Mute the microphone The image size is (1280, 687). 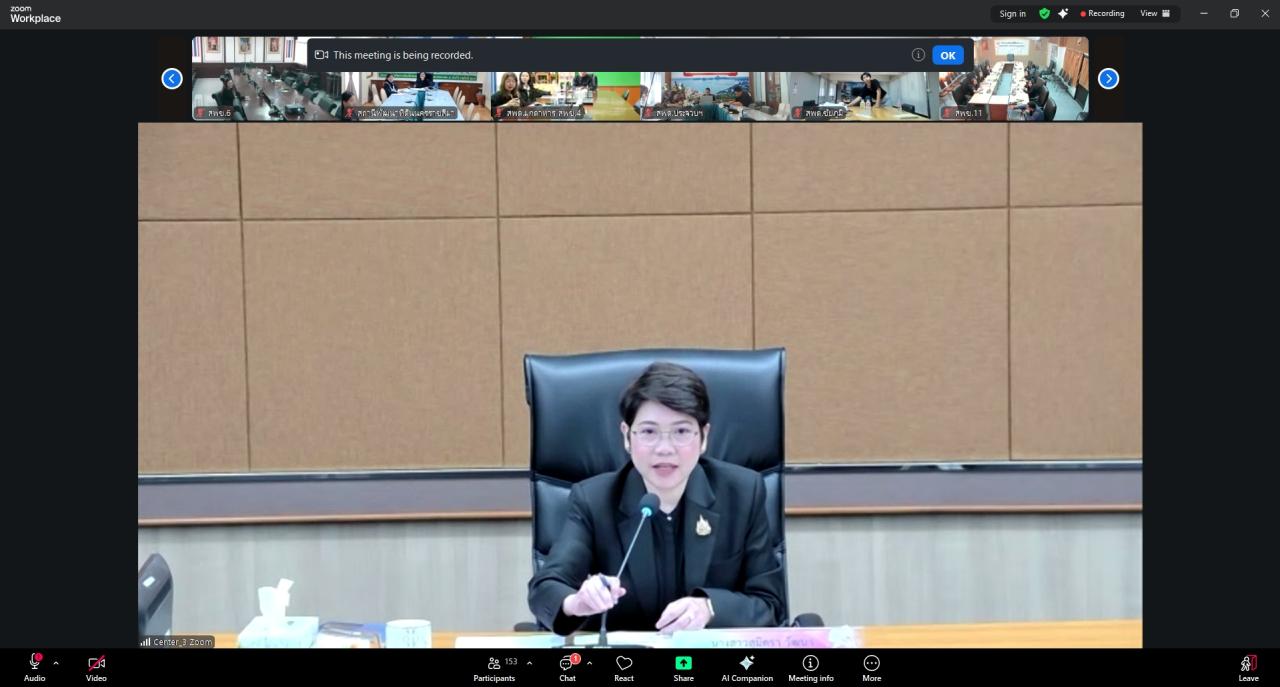point(34,663)
